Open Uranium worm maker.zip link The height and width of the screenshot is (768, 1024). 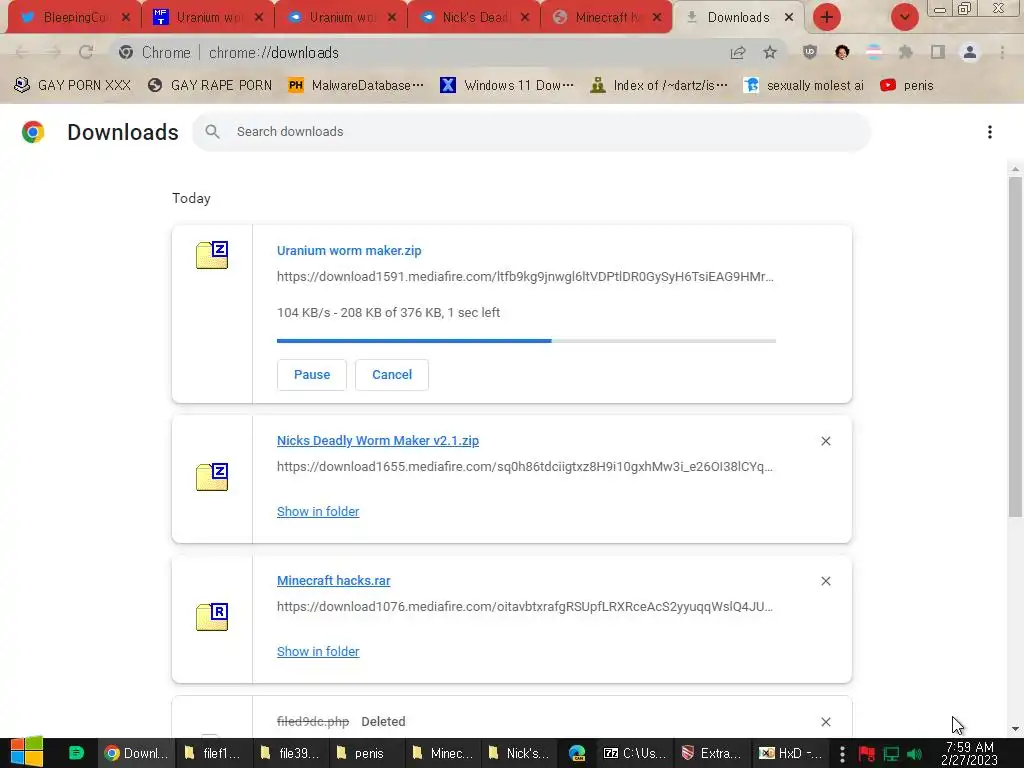(x=349, y=251)
